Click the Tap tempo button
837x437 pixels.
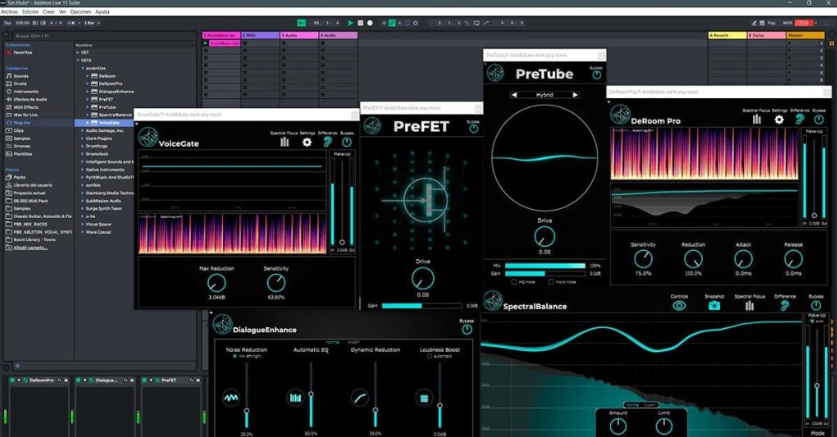7,23
